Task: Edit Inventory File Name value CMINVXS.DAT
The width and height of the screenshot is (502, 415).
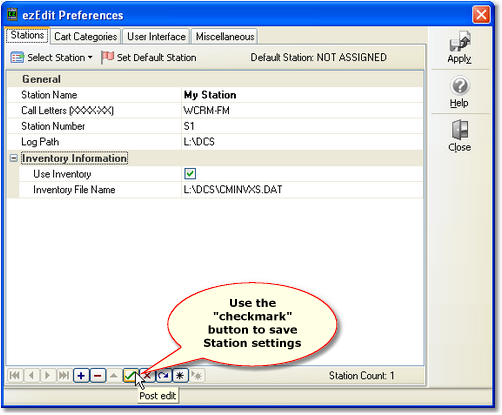Action: tap(302, 190)
